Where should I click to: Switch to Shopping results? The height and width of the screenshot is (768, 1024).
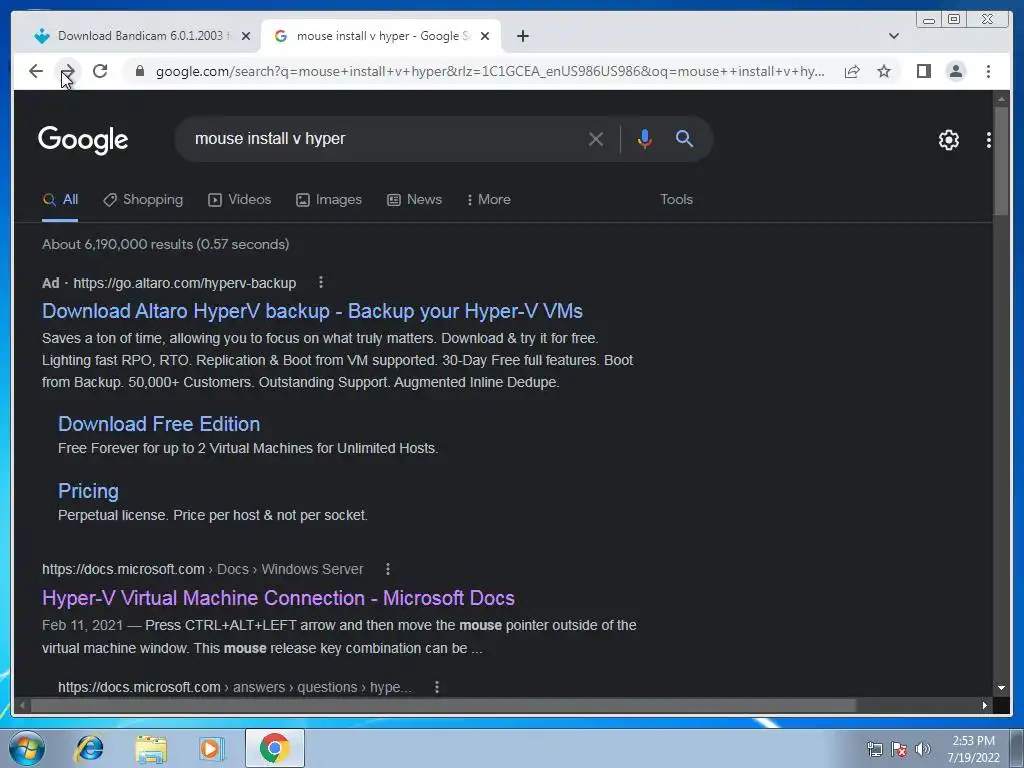(x=143, y=200)
